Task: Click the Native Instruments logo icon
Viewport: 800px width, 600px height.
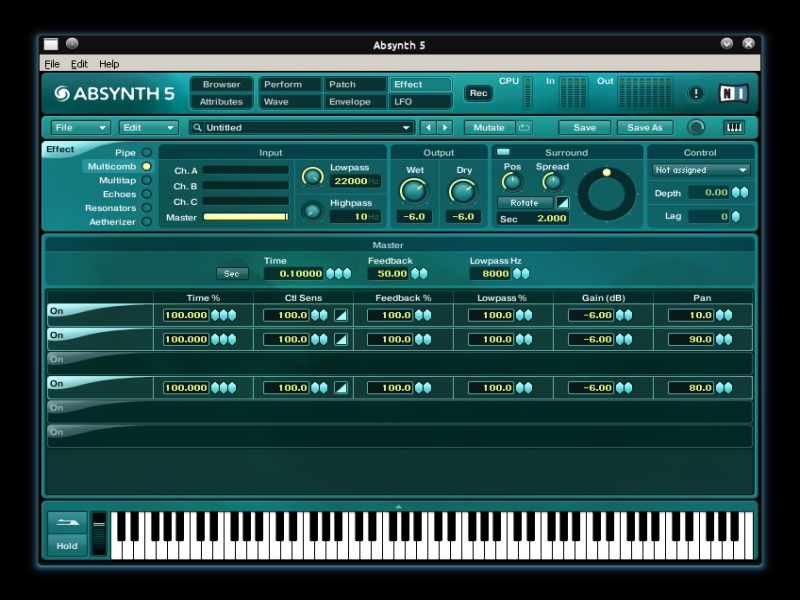Action: click(733, 93)
